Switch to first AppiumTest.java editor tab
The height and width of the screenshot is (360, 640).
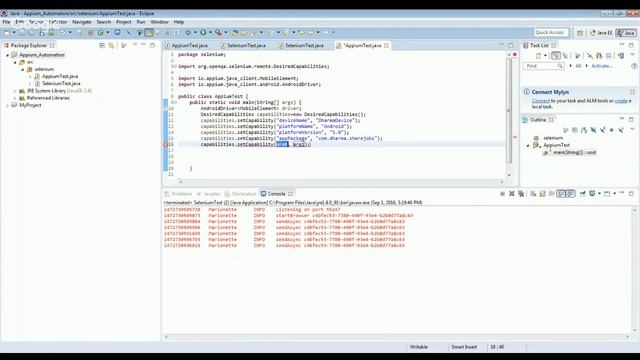coord(187,45)
